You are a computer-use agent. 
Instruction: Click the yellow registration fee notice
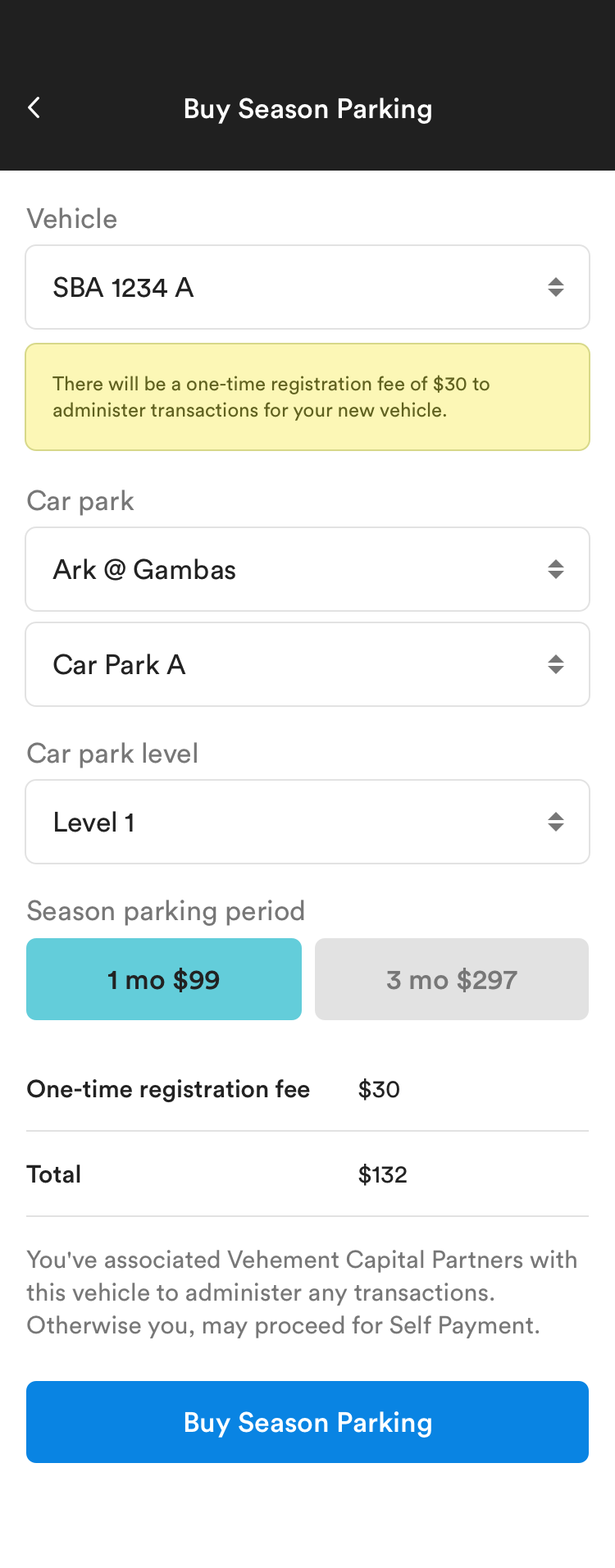click(x=307, y=397)
